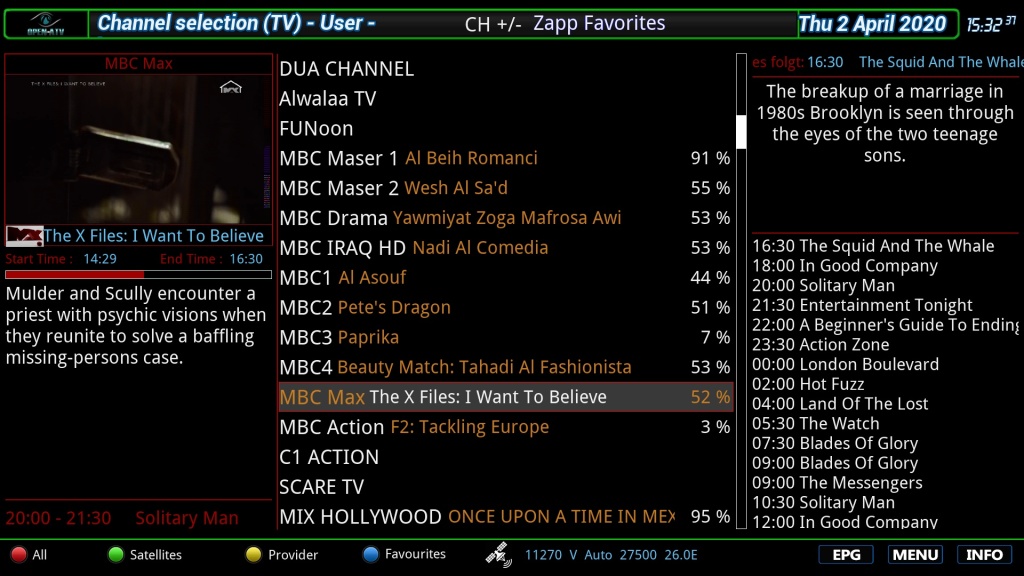Viewport: 1024px width, 576px height.
Task: Click 23:30 Action Zone entry
Action: click(x=820, y=344)
